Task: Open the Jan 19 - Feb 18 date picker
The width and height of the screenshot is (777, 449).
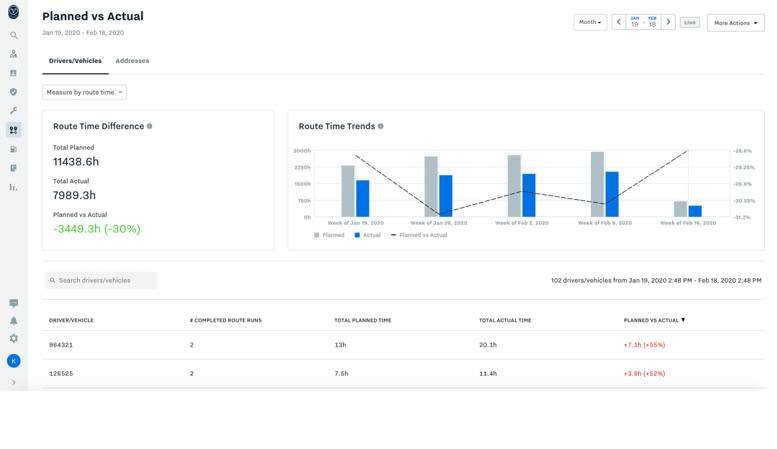Action: coord(643,22)
